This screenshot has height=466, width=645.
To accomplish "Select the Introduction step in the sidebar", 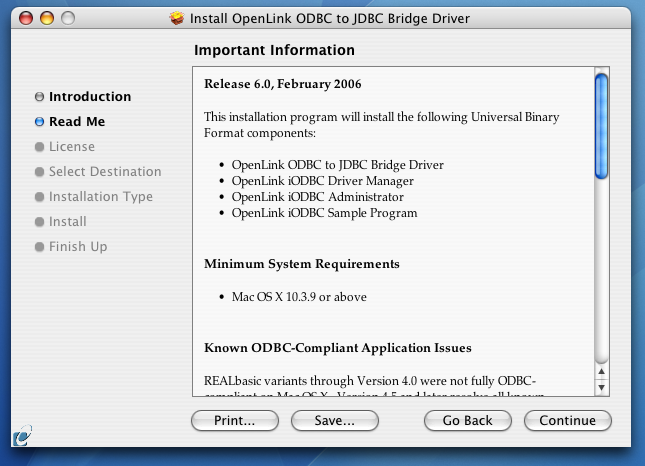I will click(90, 97).
